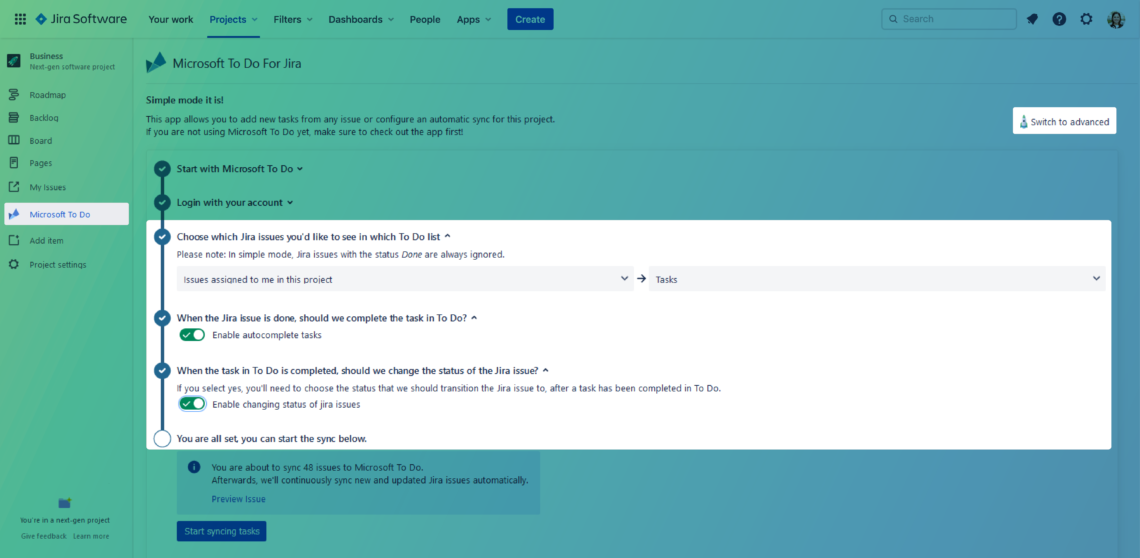Click the Board sidebar icon
The width and height of the screenshot is (1140, 558).
point(14,140)
